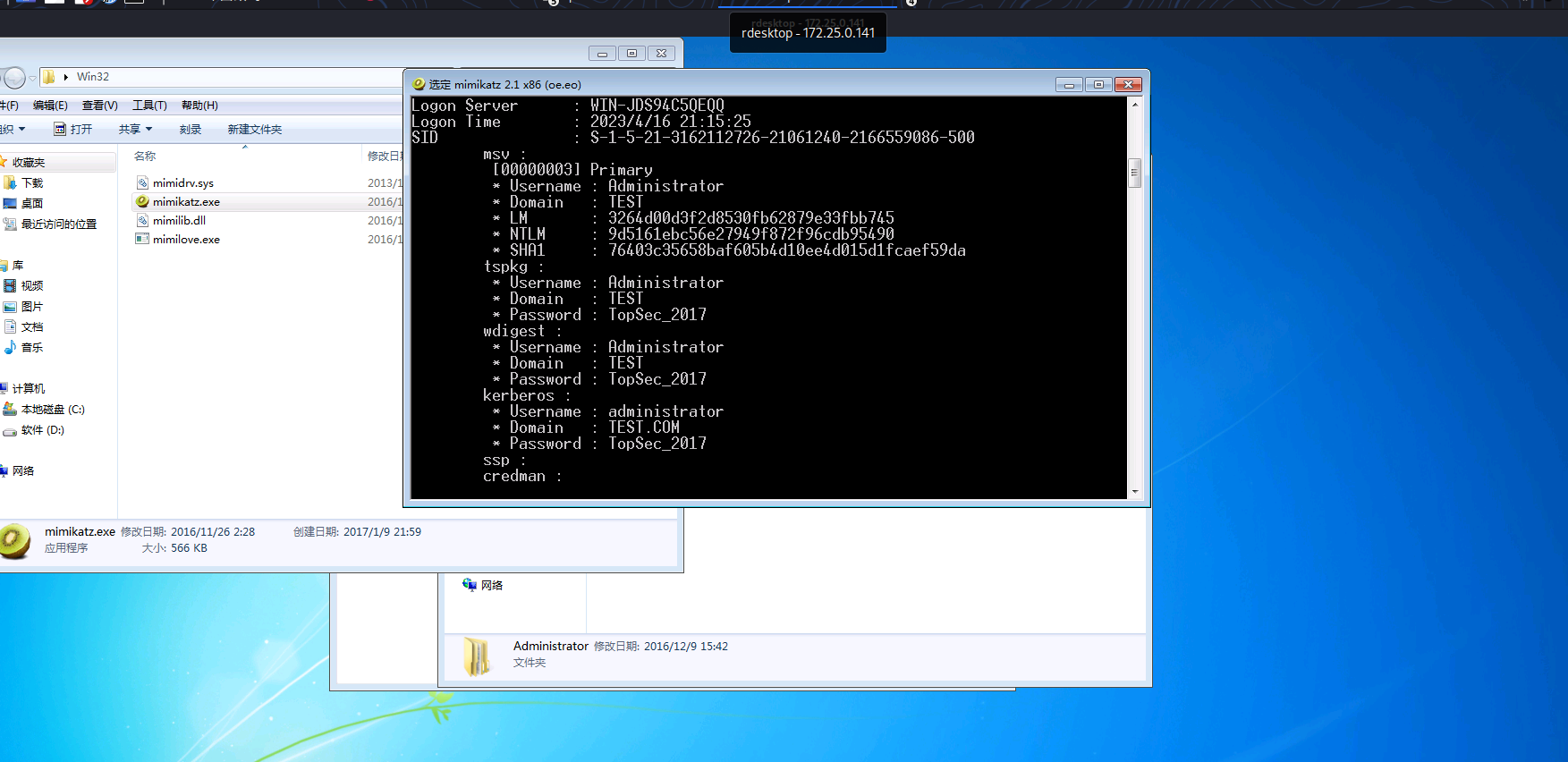Click the folder icon in the address bar
The width and height of the screenshot is (1568, 762).
click(49, 77)
